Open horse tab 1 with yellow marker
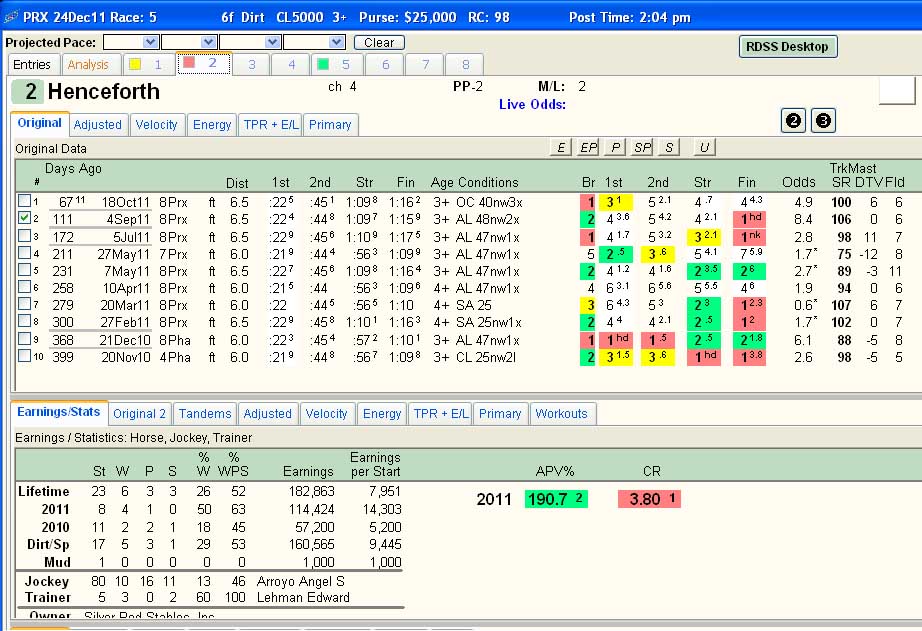Viewport: 922px width, 631px height. pos(149,65)
